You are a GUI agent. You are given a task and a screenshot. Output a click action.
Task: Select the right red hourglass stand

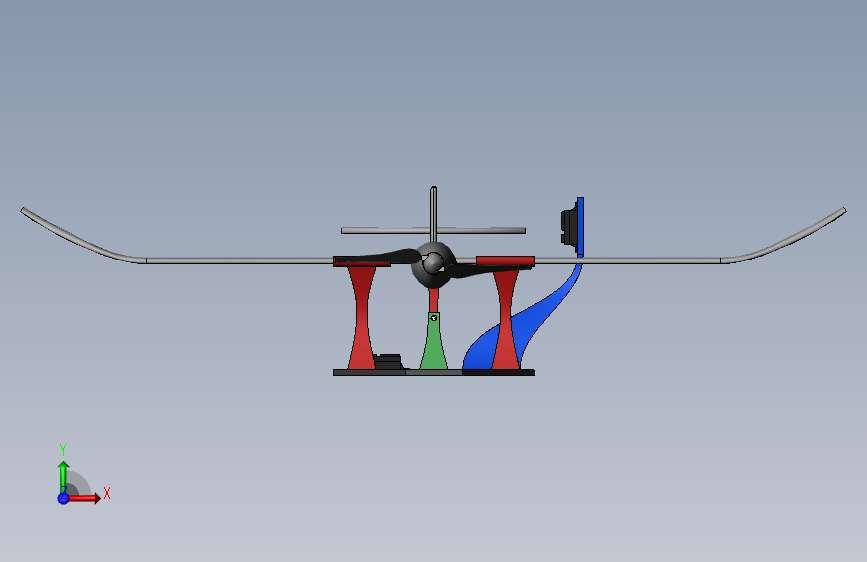pyautogui.click(x=505, y=321)
